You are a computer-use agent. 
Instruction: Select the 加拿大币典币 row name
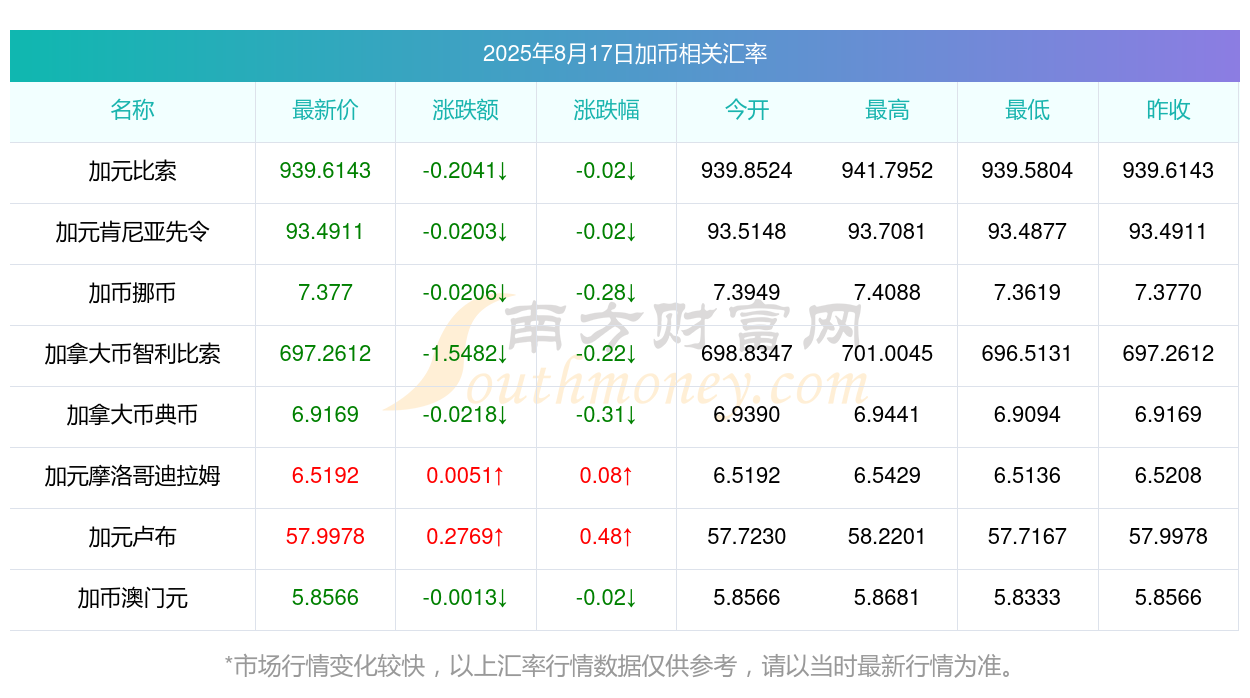tap(133, 415)
